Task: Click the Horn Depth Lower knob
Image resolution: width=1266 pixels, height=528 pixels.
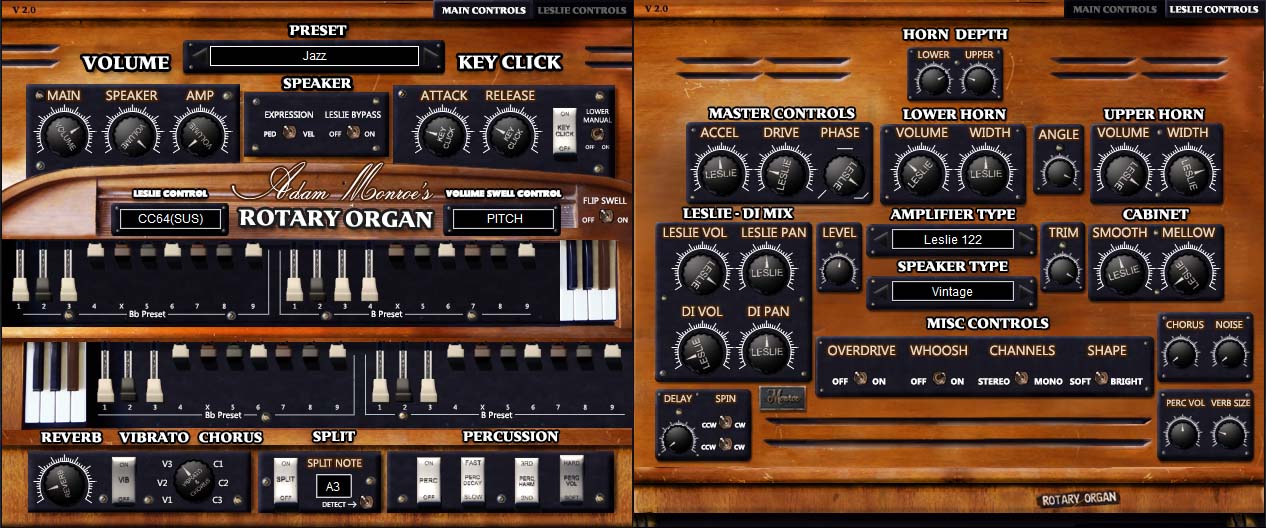Action: [x=934, y=80]
